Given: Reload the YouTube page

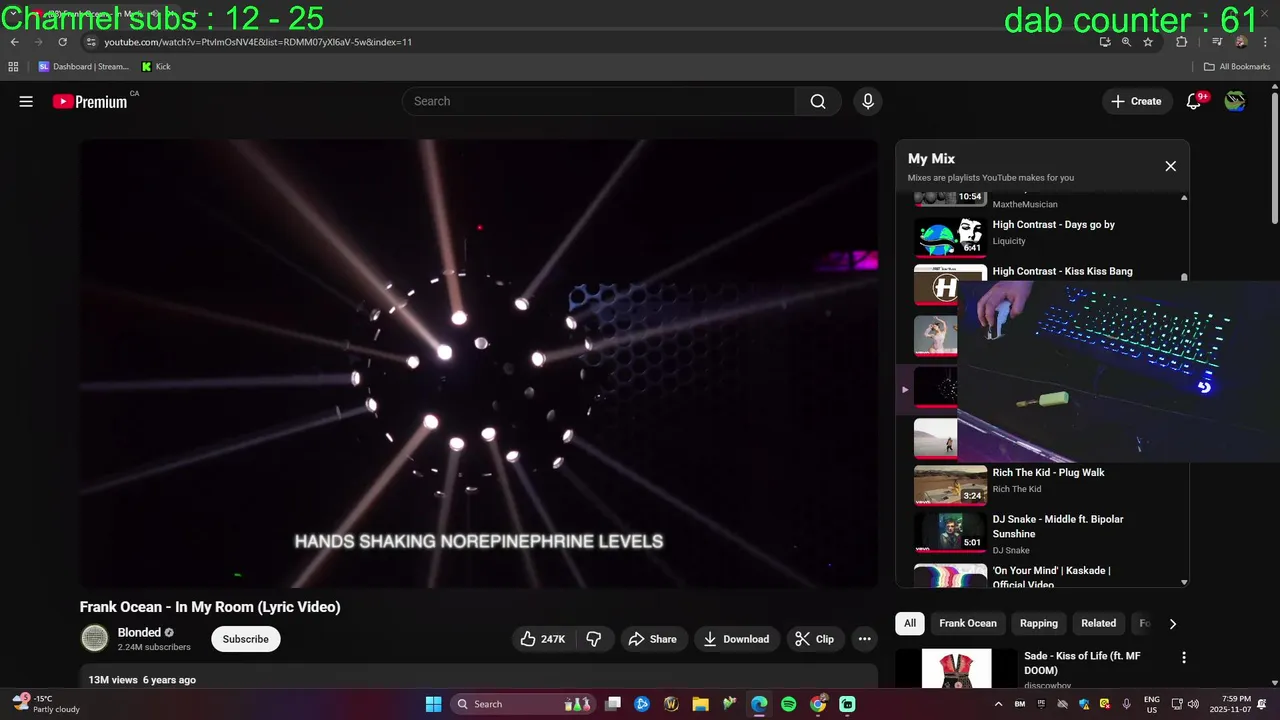Looking at the screenshot, I should [x=63, y=42].
